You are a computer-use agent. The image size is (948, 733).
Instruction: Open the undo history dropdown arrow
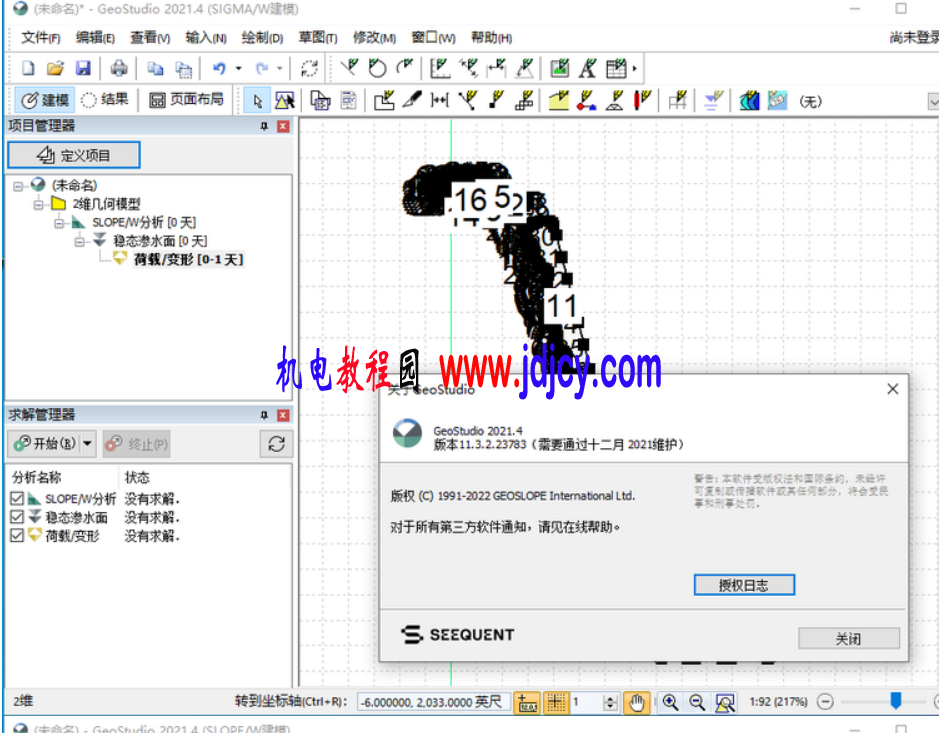pyautogui.click(x=239, y=68)
